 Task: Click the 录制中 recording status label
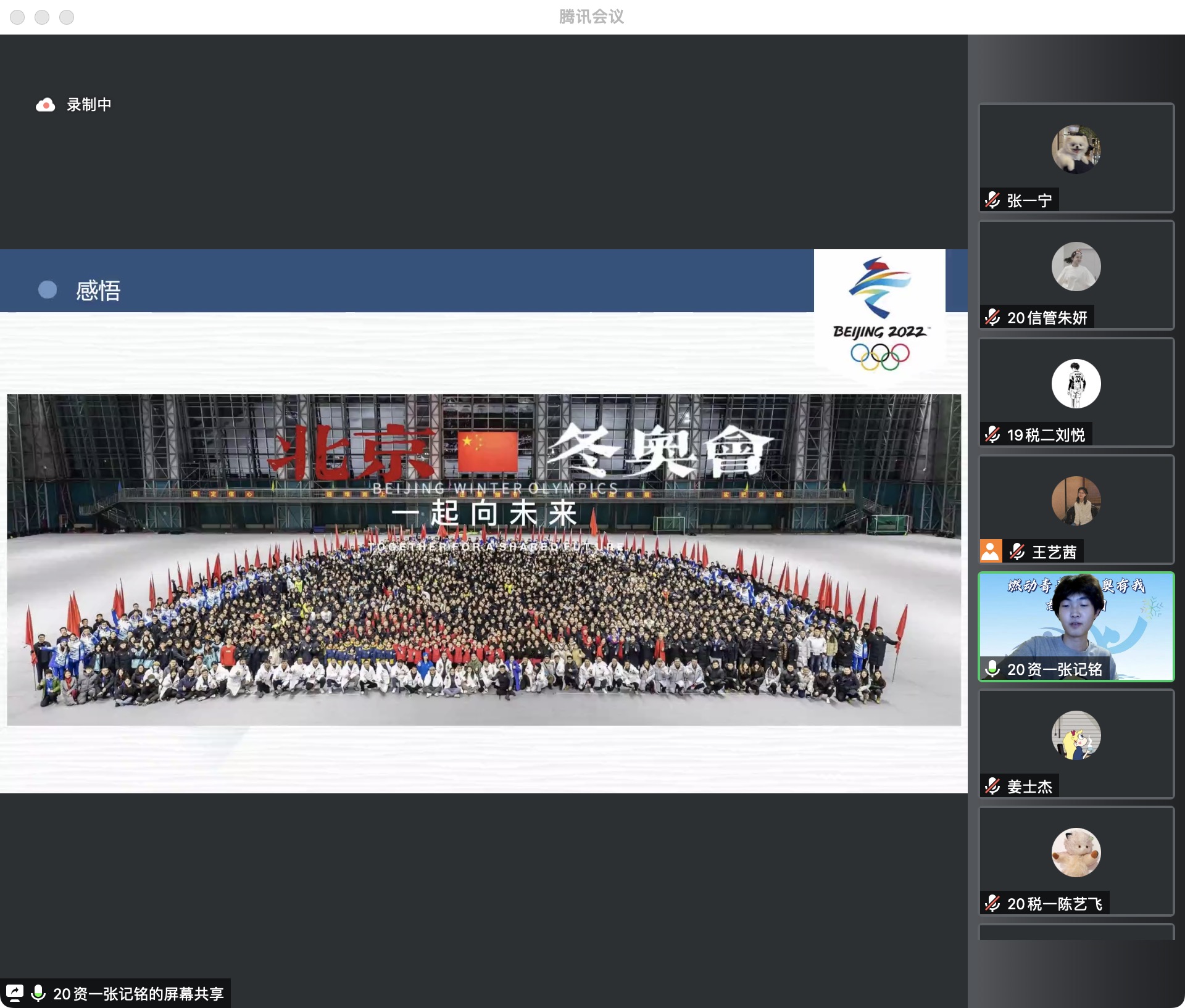pos(89,105)
